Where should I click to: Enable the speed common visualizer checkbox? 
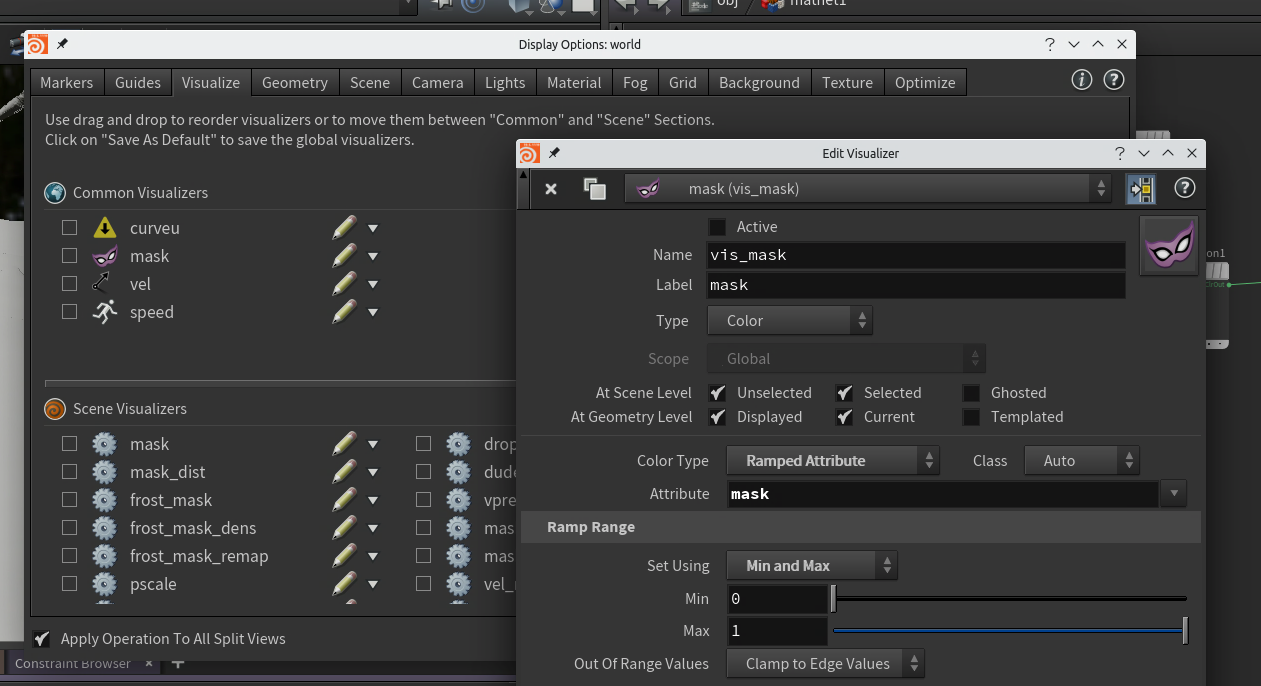[x=69, y=312]
